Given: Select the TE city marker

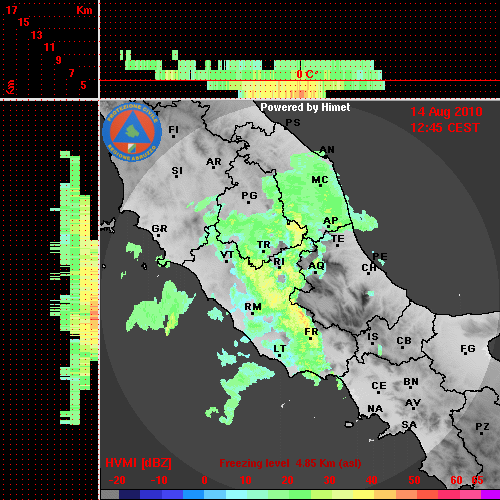Looking at the screenshot, I should 337,245.
